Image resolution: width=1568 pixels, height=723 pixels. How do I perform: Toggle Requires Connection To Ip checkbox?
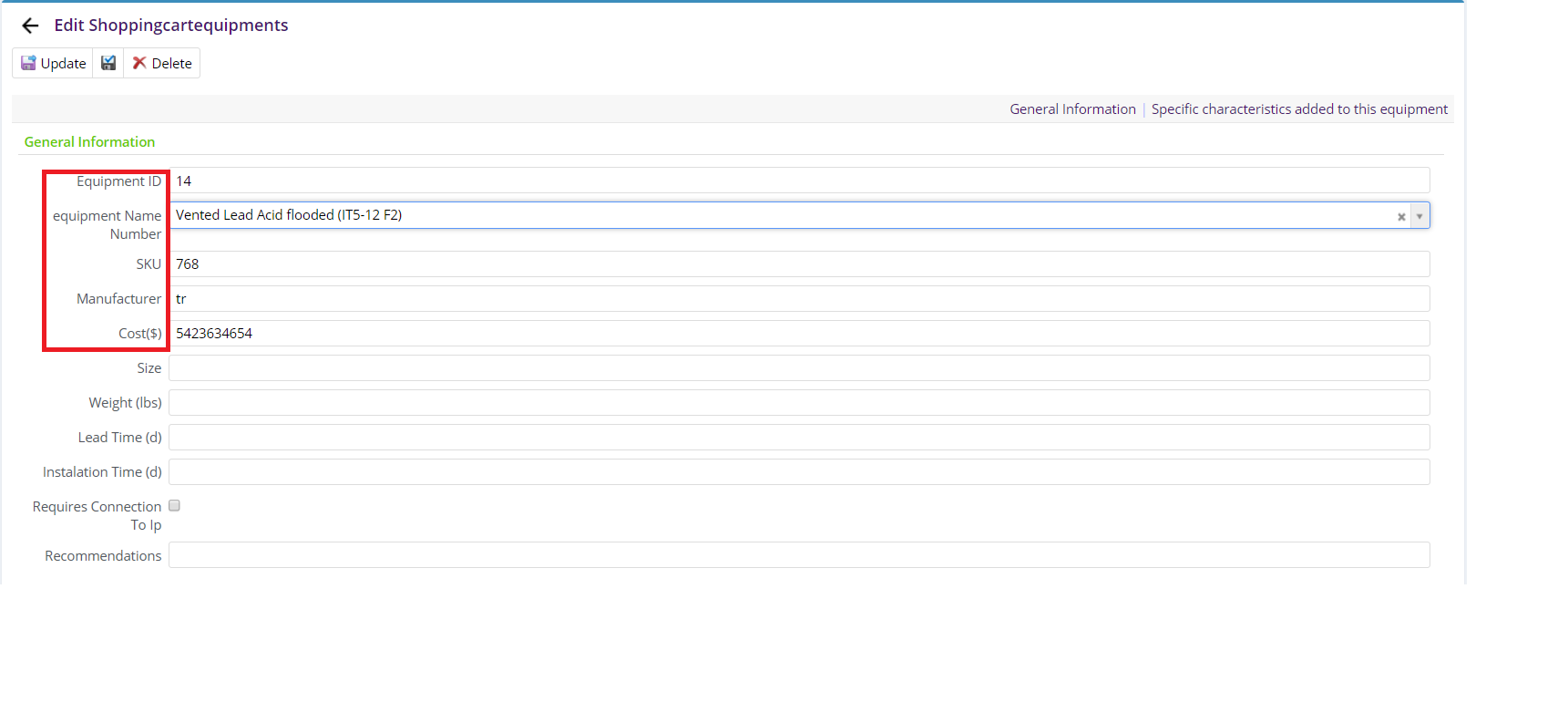pos(174,505)
